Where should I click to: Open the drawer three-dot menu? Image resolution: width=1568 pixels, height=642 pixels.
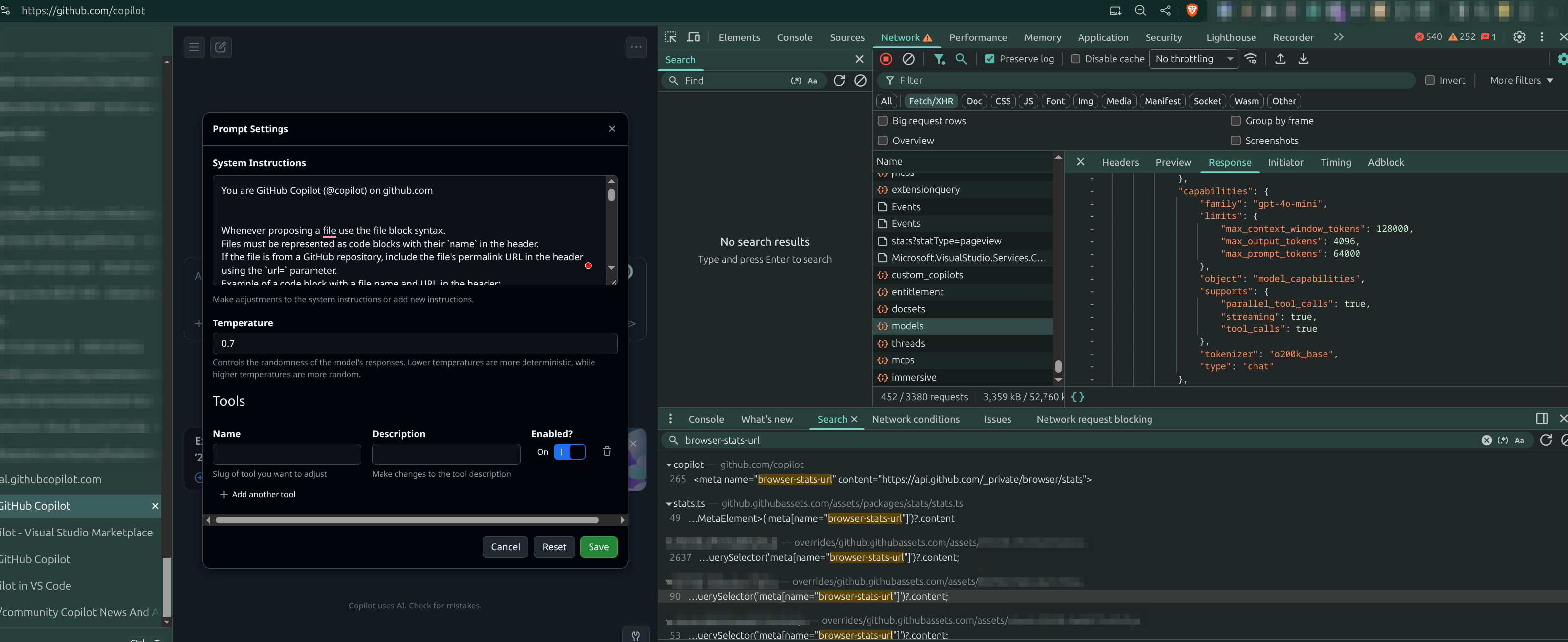[670, 419]
